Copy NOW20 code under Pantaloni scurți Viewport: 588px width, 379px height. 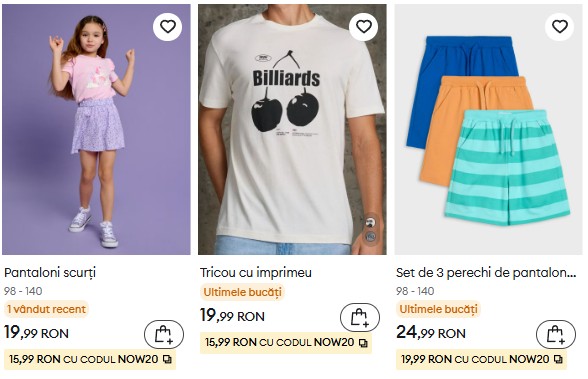click(167, 360)
